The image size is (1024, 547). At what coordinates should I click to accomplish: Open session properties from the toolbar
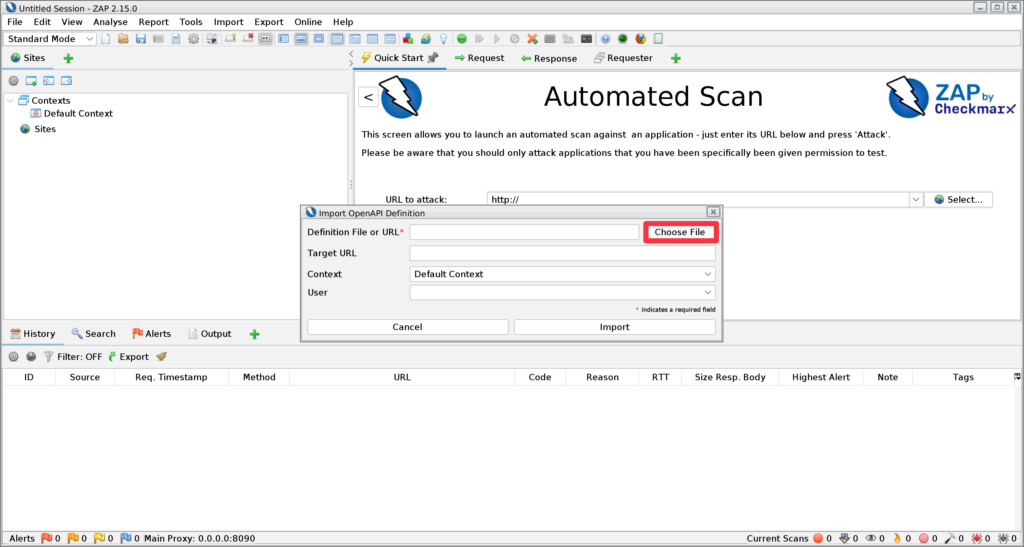[176, 39]
